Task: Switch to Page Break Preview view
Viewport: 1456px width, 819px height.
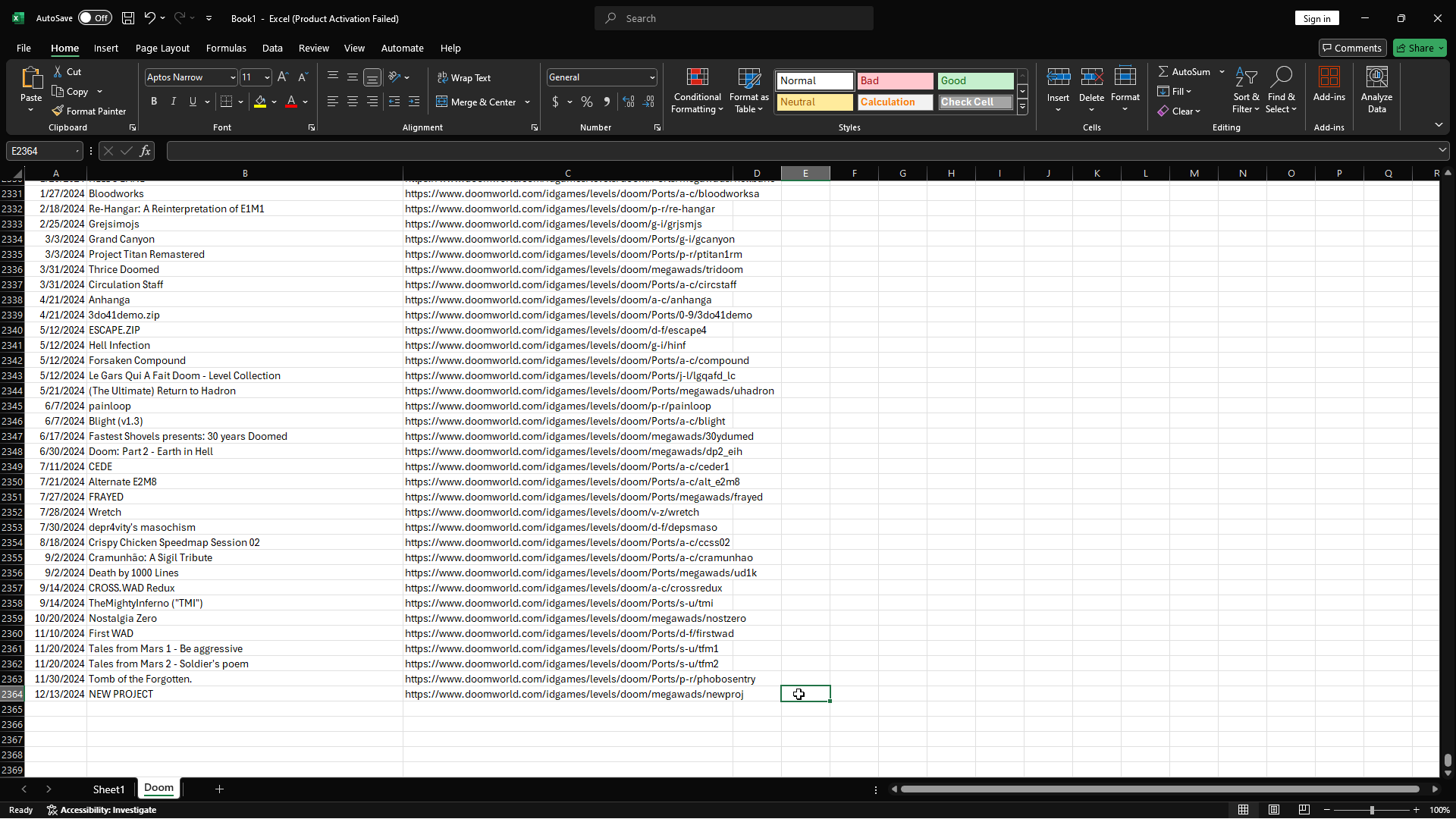Action: (1304, 810)
